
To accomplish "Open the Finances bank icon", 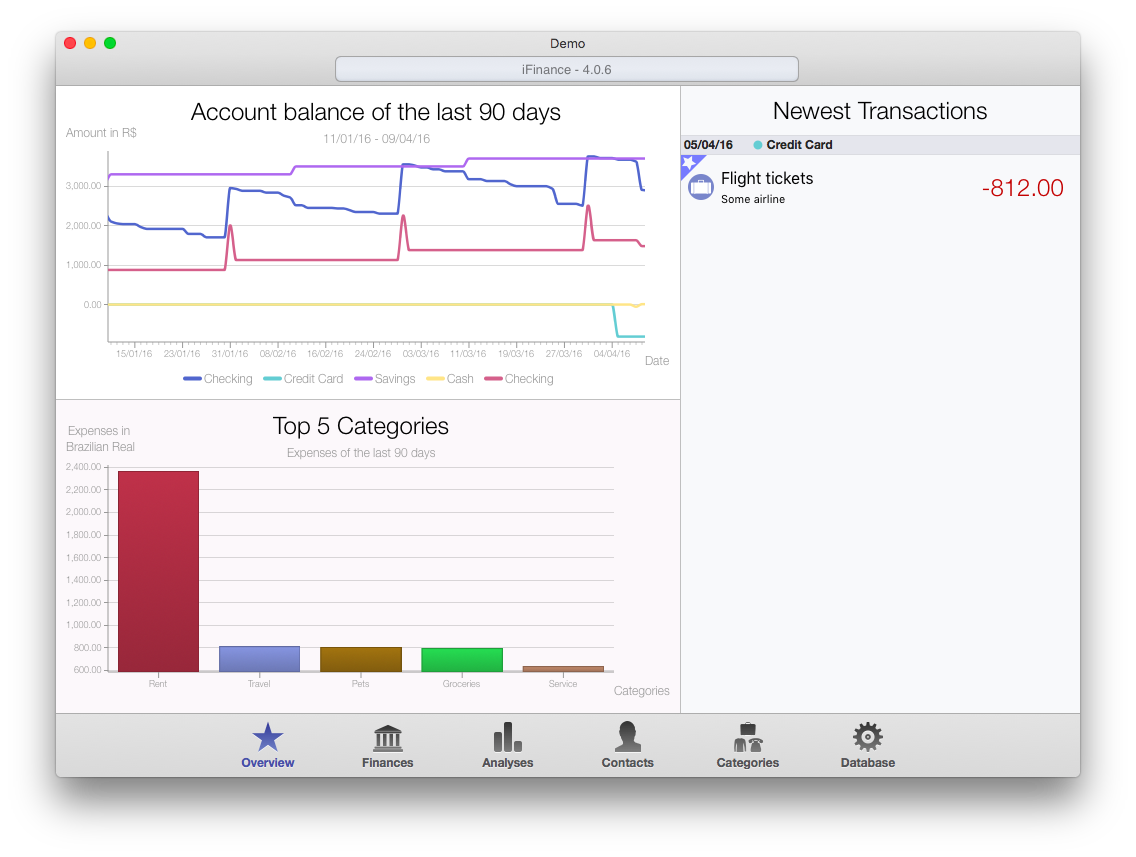I will coord(387,745).
